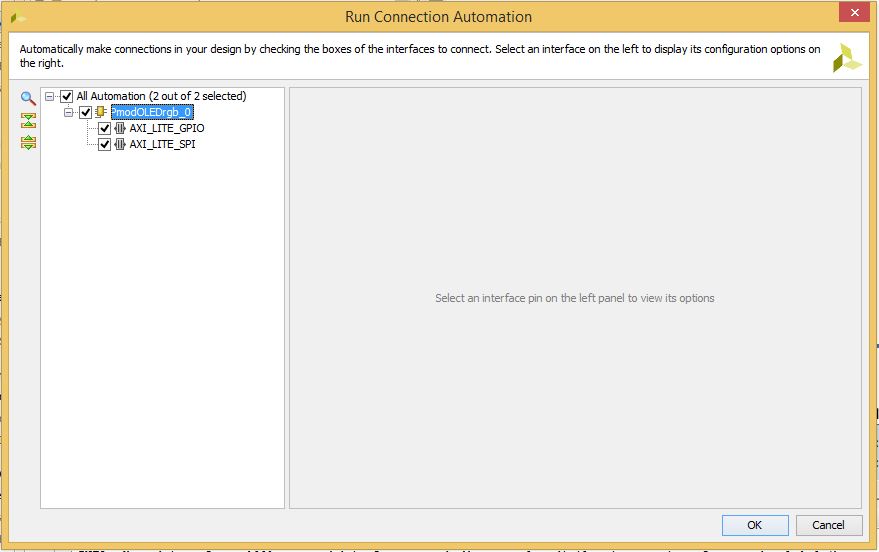Click the PmodOLEDrgb_0 IP block icon
Viewport: 879px width, 552px height.
coord(101,112)
